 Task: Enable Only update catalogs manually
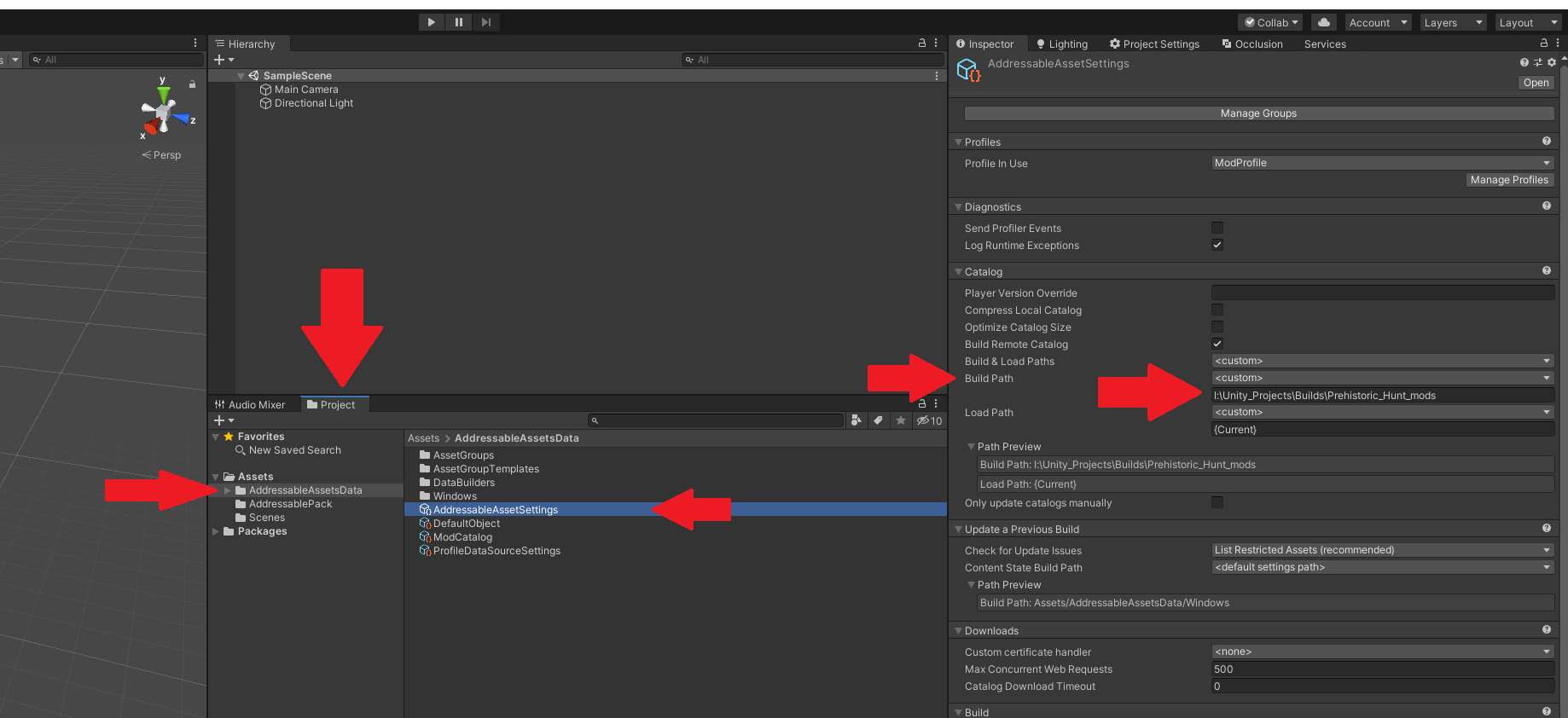(x=1217, y=502)
